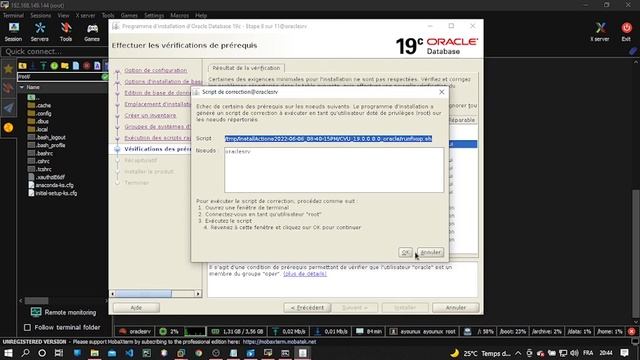This screenshot has width=640, height=360.
Task: Show hidden system tray icons chevron
Action: click(x=518, y=353)
